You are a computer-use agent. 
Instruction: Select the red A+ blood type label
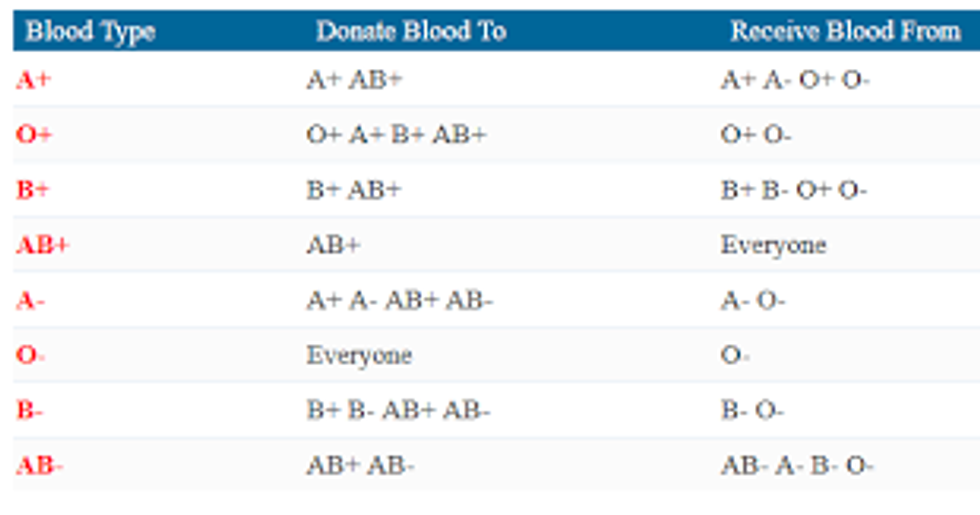pyautogui.click(x=33, y=80)
